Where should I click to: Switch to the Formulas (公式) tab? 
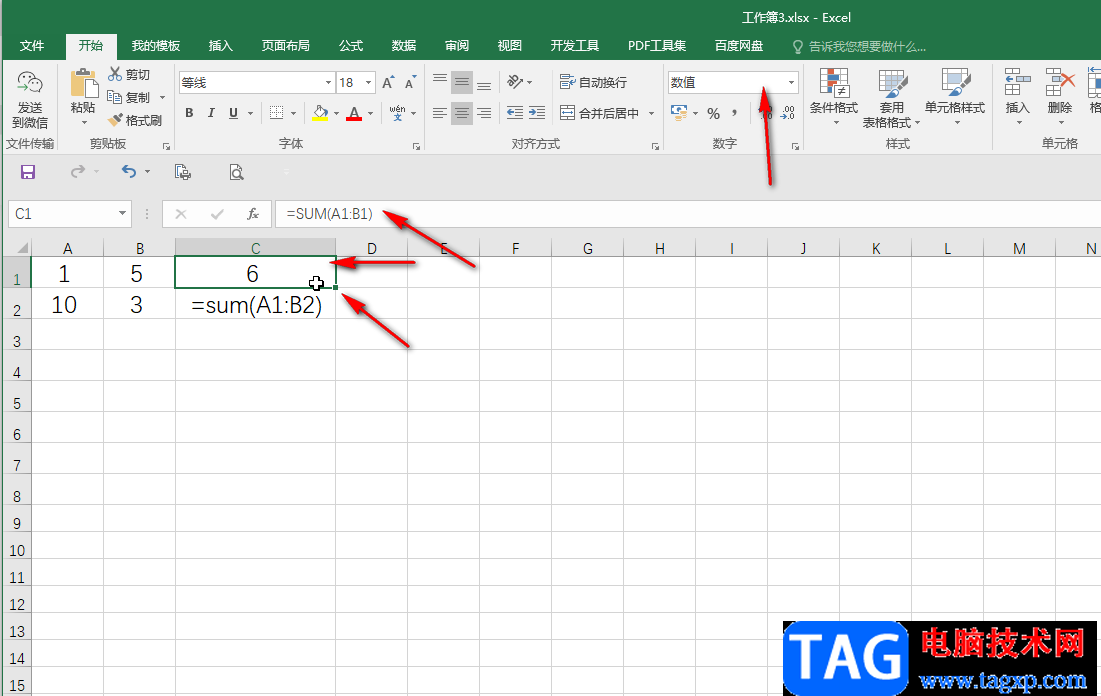(350, 46)
